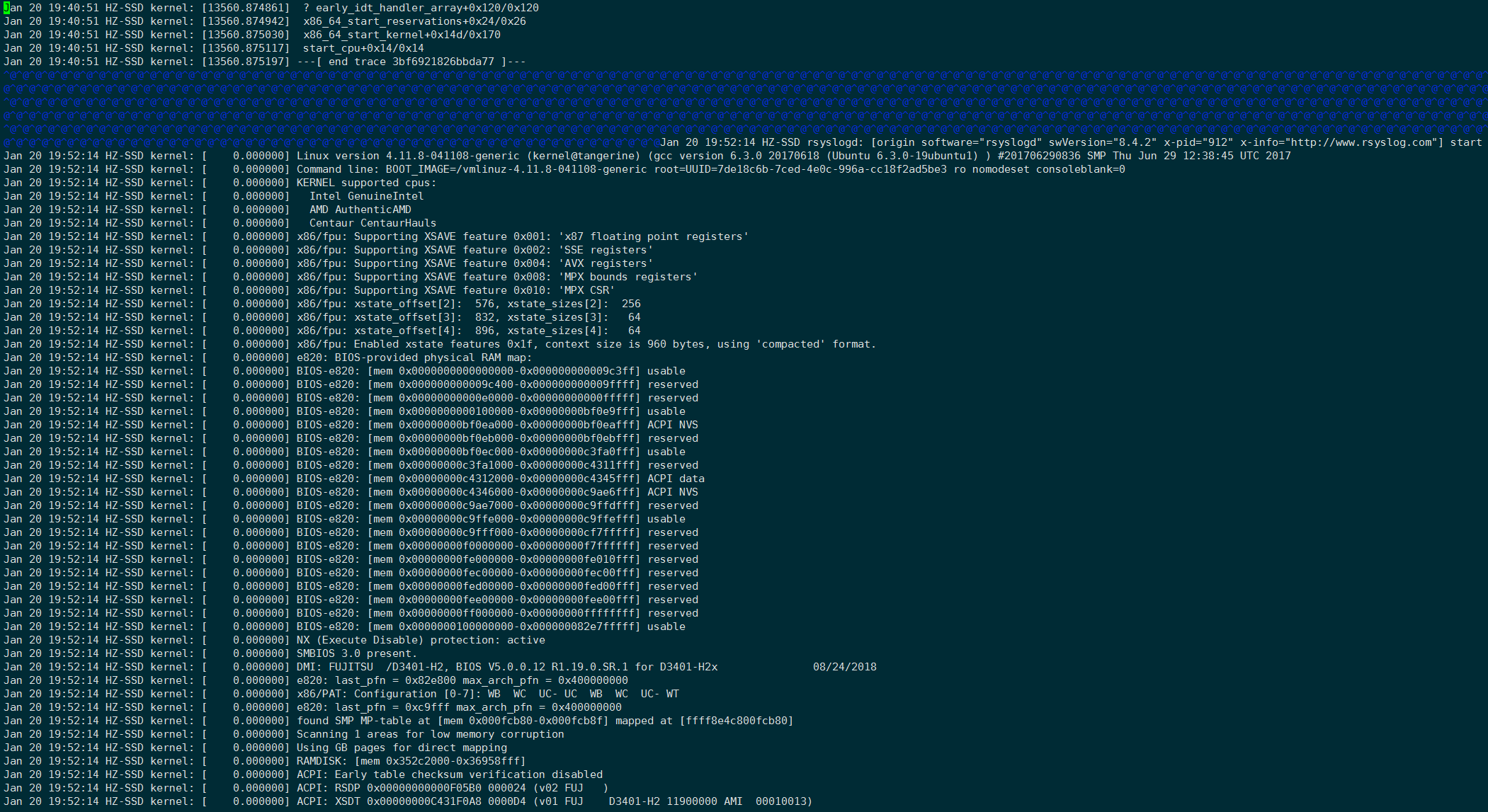Click 'ACPI data' memory map entry

pyautogui.click(x=676, y=479)
